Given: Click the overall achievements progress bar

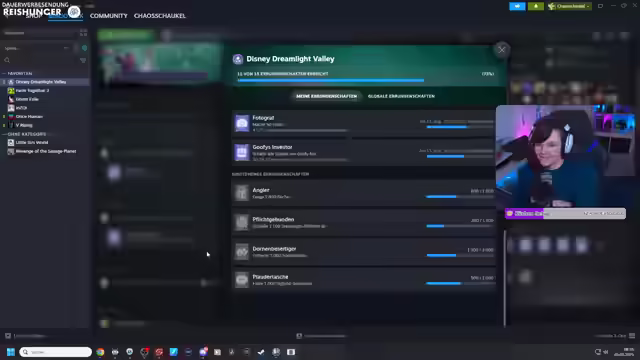Looking at the screenshot, I should (x=366, y=80).
